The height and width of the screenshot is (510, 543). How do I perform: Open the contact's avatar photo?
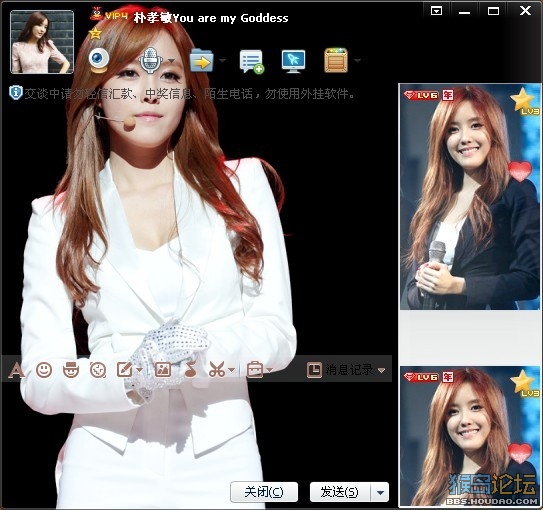pyautogui.click(x=42, y=42)
